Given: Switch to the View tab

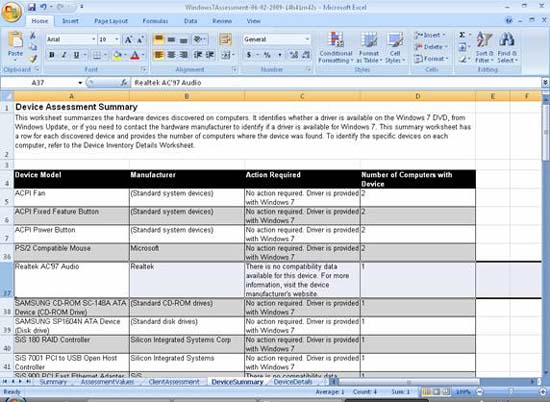Looking at the screenshot, I should point(253,21).
